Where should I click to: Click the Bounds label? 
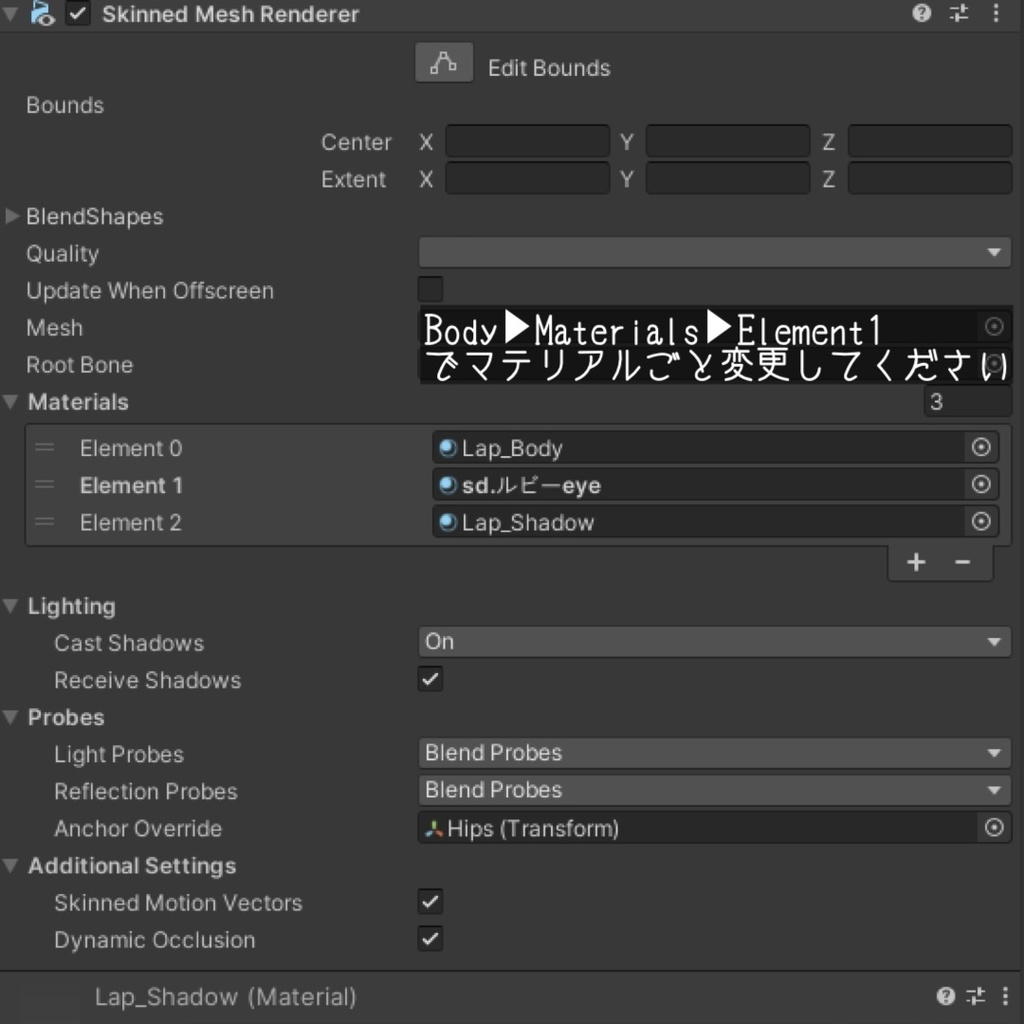[65, 106]
